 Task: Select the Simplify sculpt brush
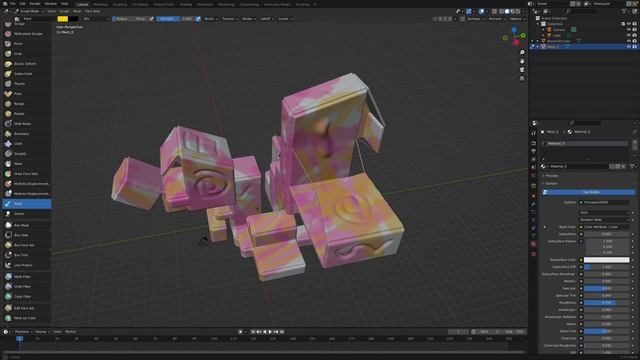[x=27, y=154]
